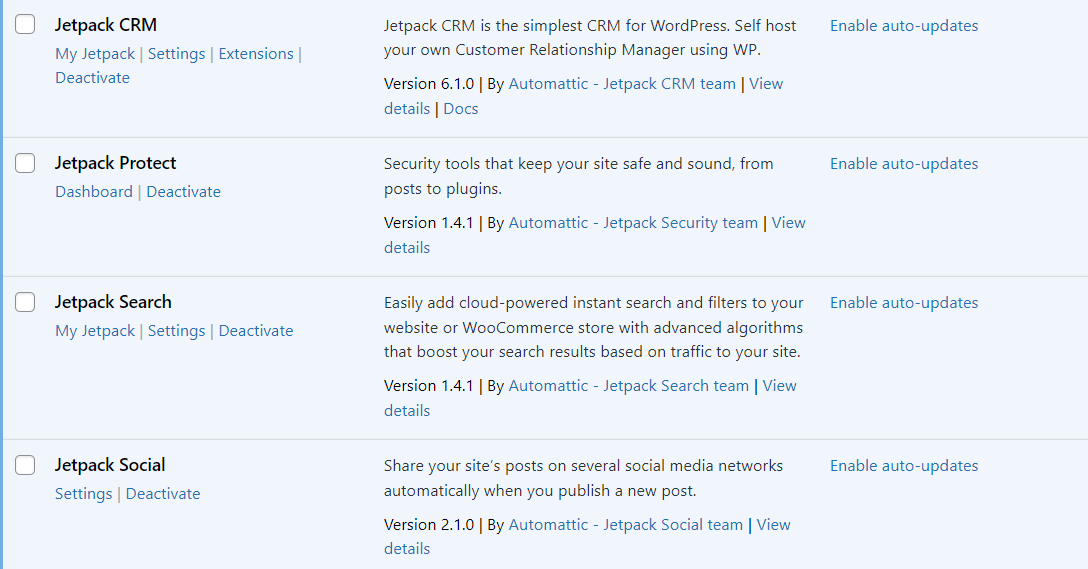Image resolution: width=1088 pixels, height=569 pixels.
Task: Check the Jetpack Search plugin checkbox
Action: tap(25, 302)
